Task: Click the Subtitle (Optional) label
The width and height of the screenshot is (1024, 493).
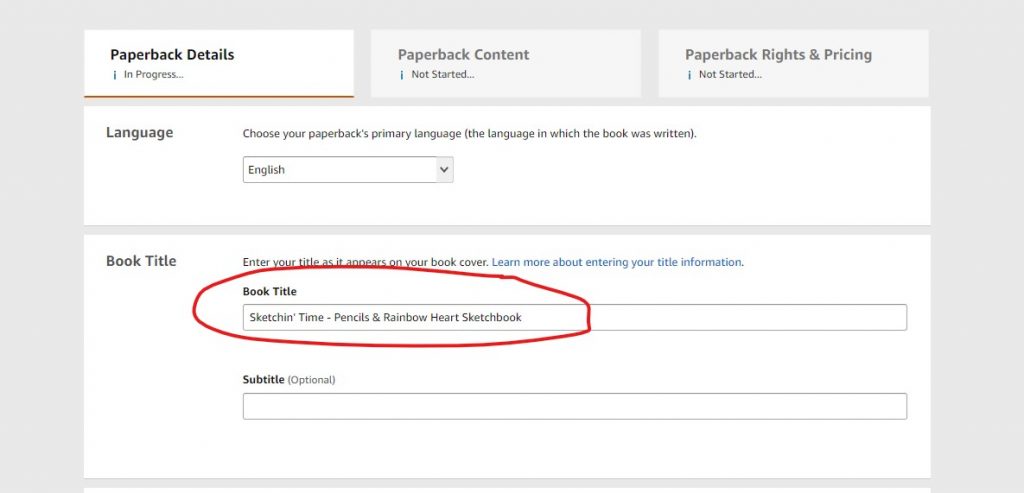Action: coord(289,380)
